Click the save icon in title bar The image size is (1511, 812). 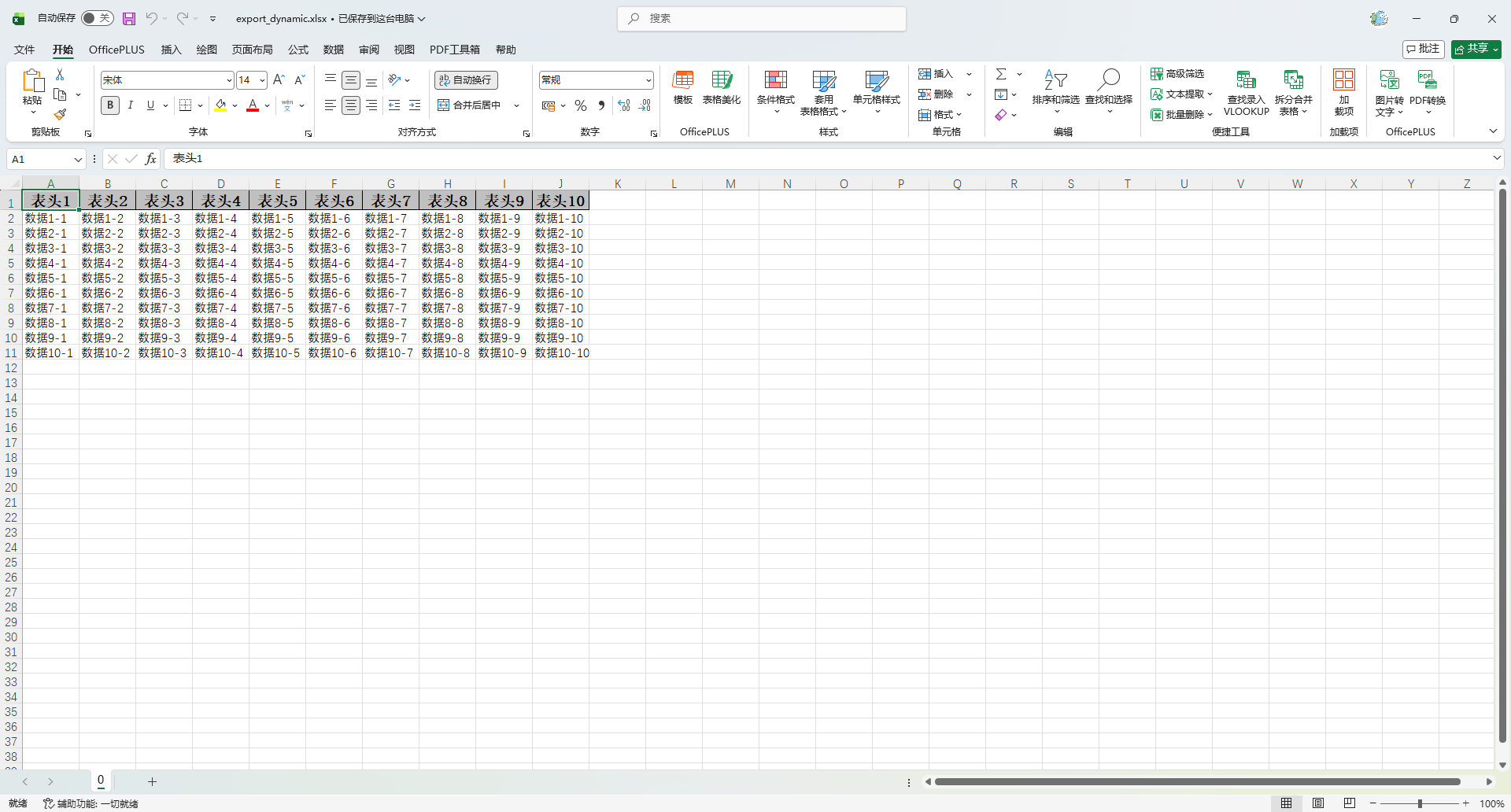click(x=129, y=18)
